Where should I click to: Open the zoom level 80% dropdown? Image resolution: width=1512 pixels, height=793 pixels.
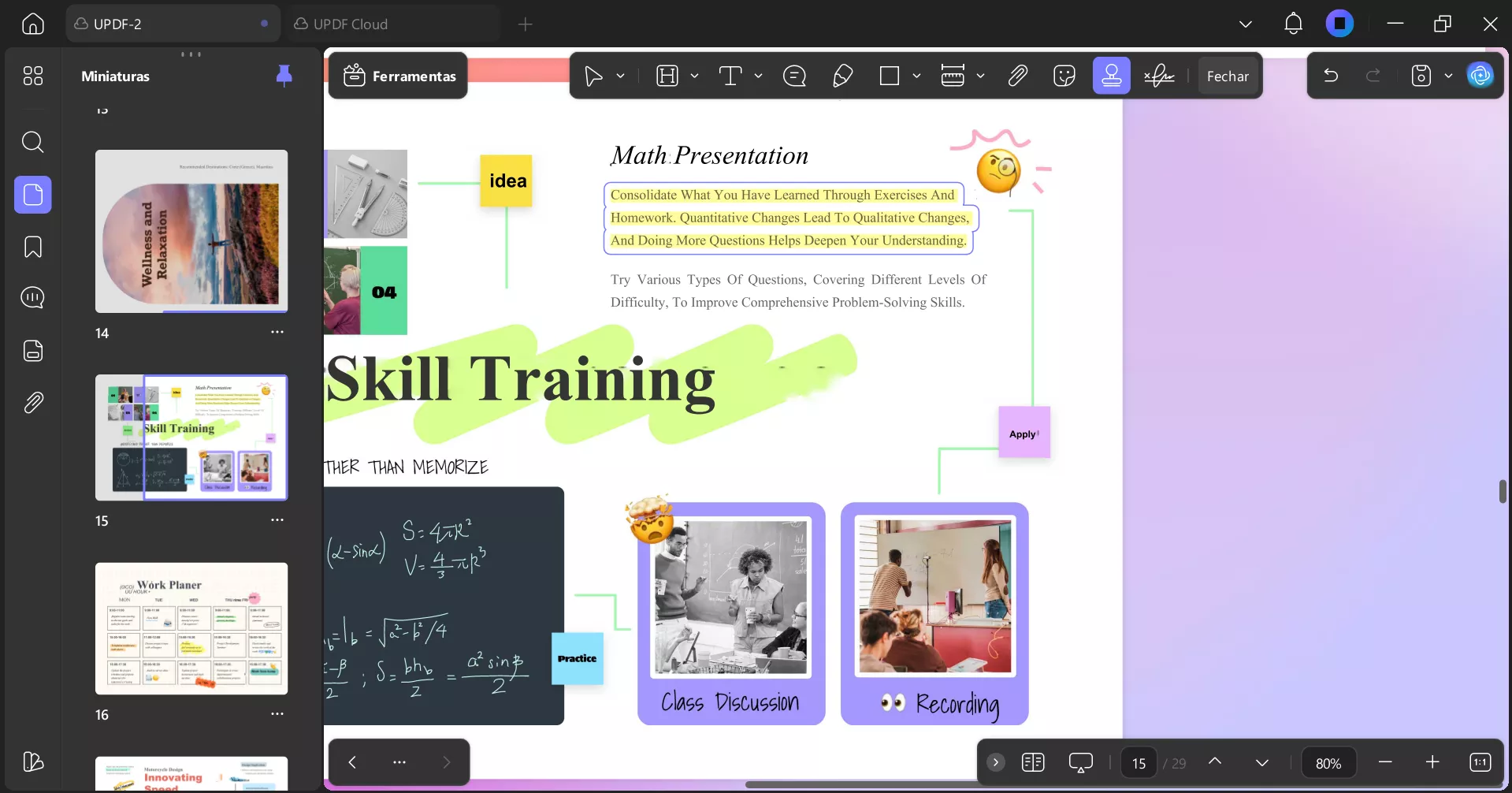(1328, 763)
